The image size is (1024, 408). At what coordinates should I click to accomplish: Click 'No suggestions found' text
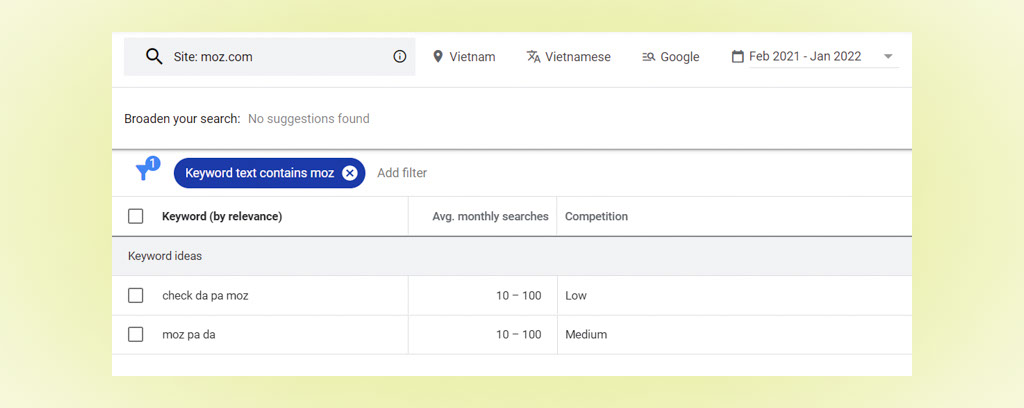point(309,119)
